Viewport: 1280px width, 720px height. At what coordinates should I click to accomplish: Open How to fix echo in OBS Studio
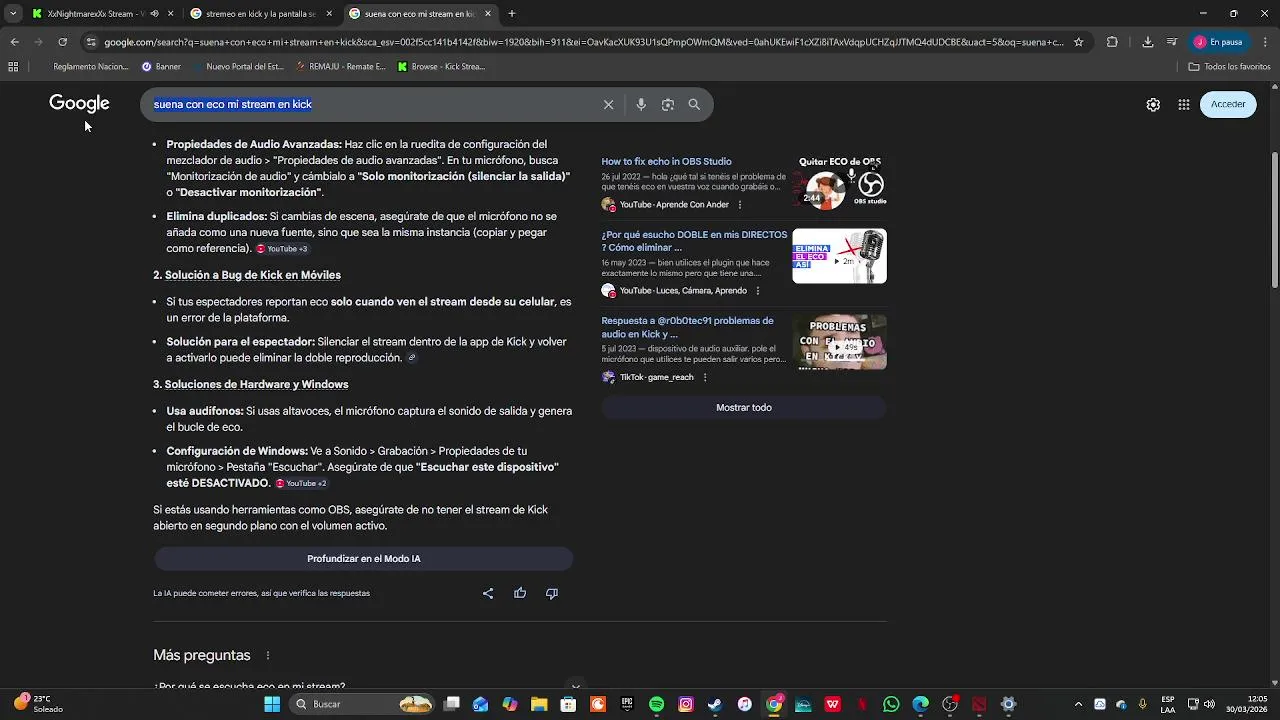tap(666, 161)
